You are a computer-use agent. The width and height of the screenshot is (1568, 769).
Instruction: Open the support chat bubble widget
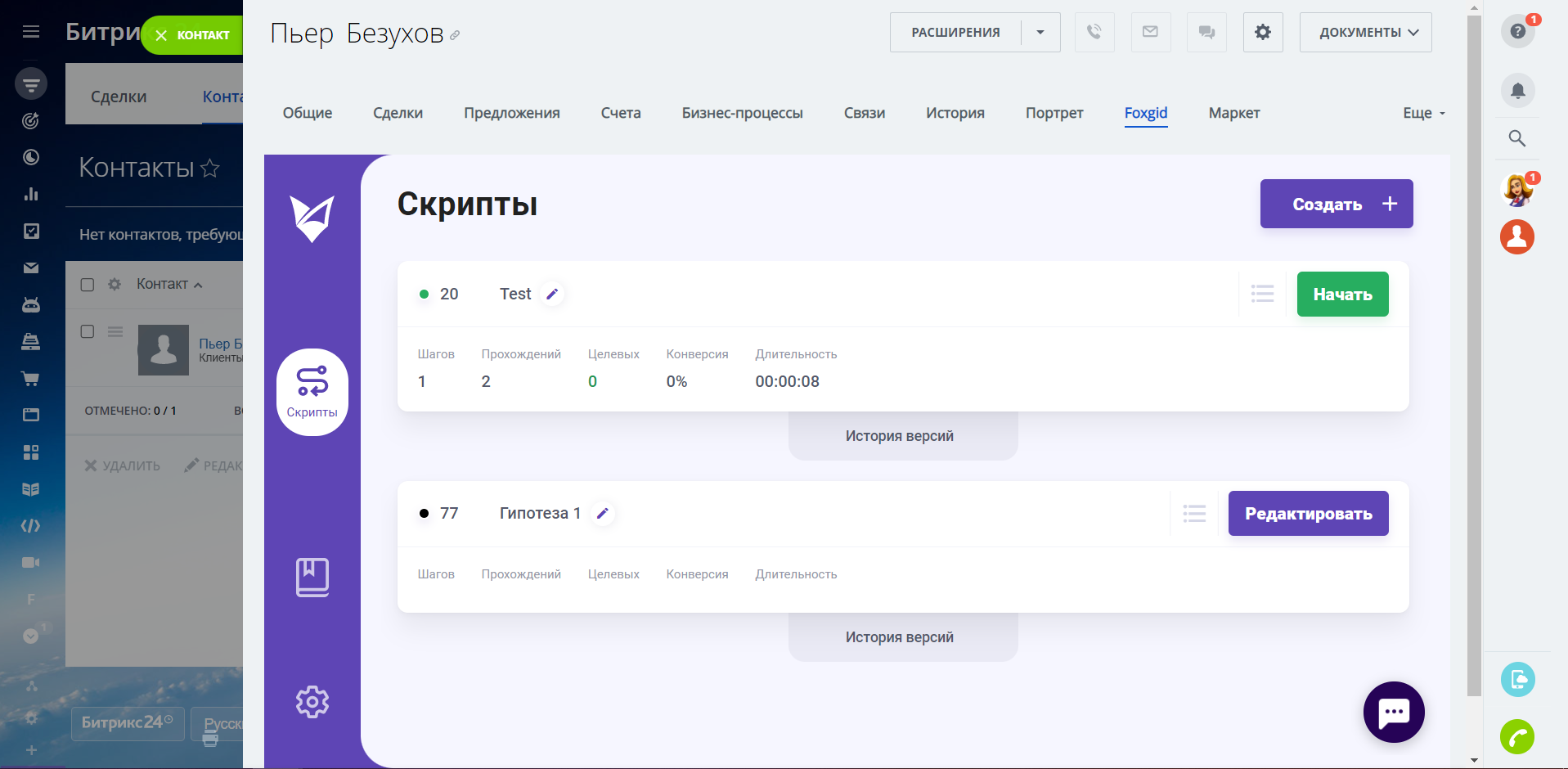point(1393,712)
